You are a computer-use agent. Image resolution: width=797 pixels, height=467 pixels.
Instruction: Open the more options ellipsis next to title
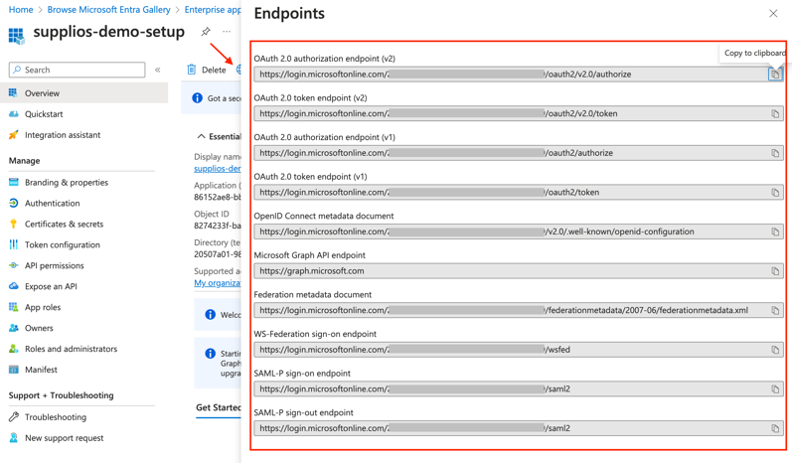point(227,32)
